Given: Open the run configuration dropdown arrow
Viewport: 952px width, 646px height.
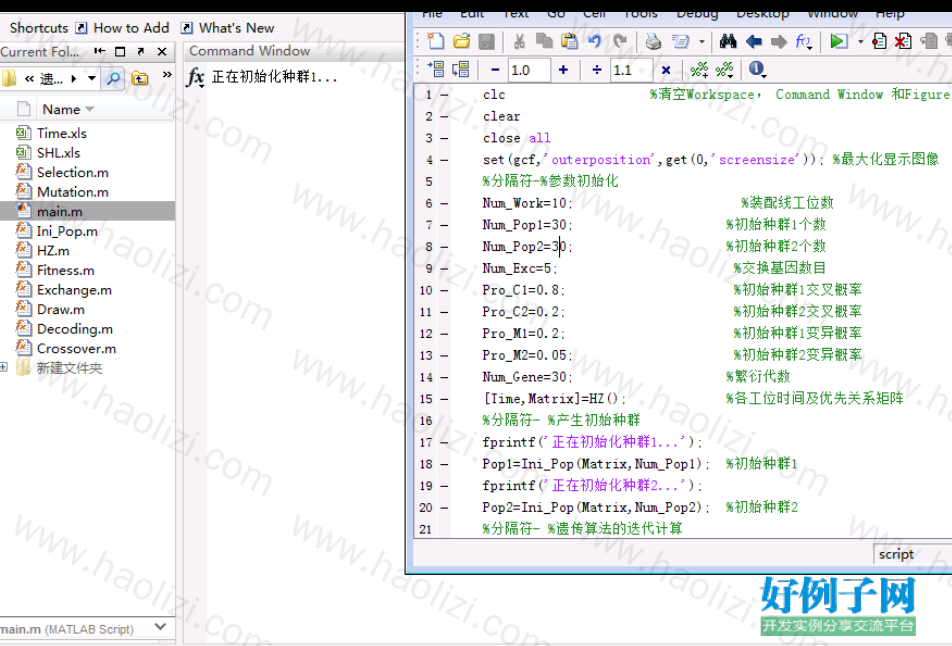Looking at the screenshot, I should tap(860, 42).
